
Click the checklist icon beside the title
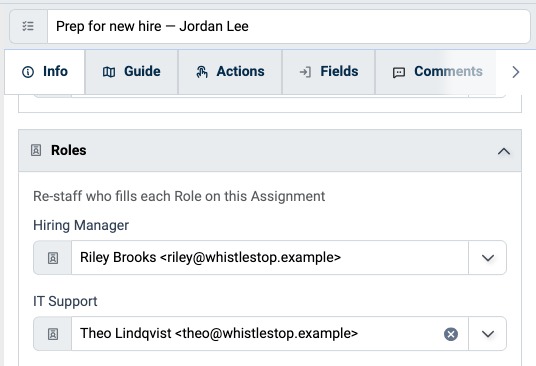coord(28,26)
